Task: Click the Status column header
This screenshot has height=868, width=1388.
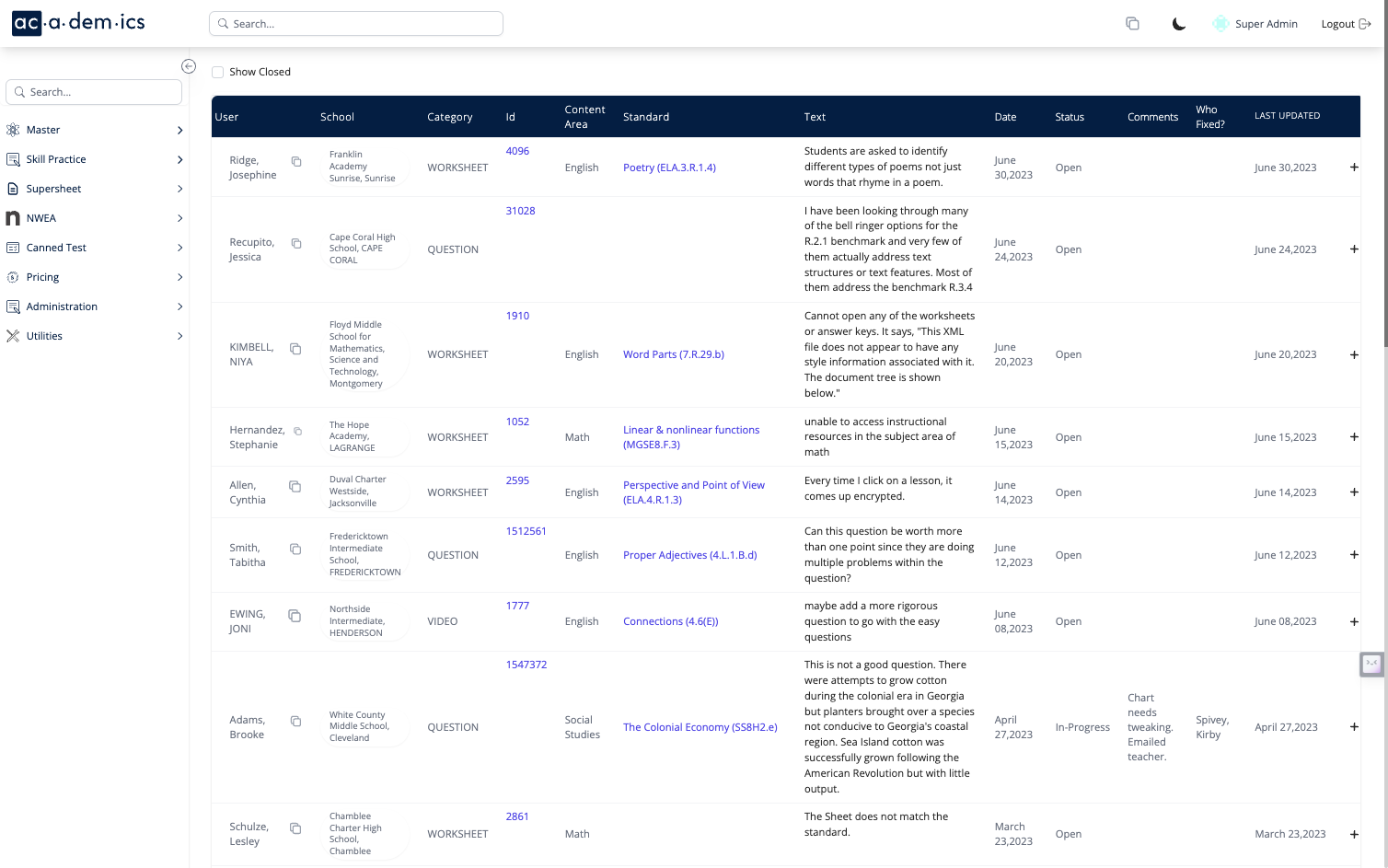Action: 1070,117
